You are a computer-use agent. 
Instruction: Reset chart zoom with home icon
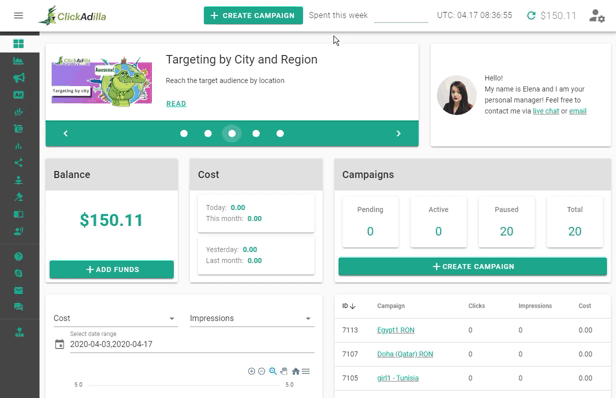pos(295,371)
